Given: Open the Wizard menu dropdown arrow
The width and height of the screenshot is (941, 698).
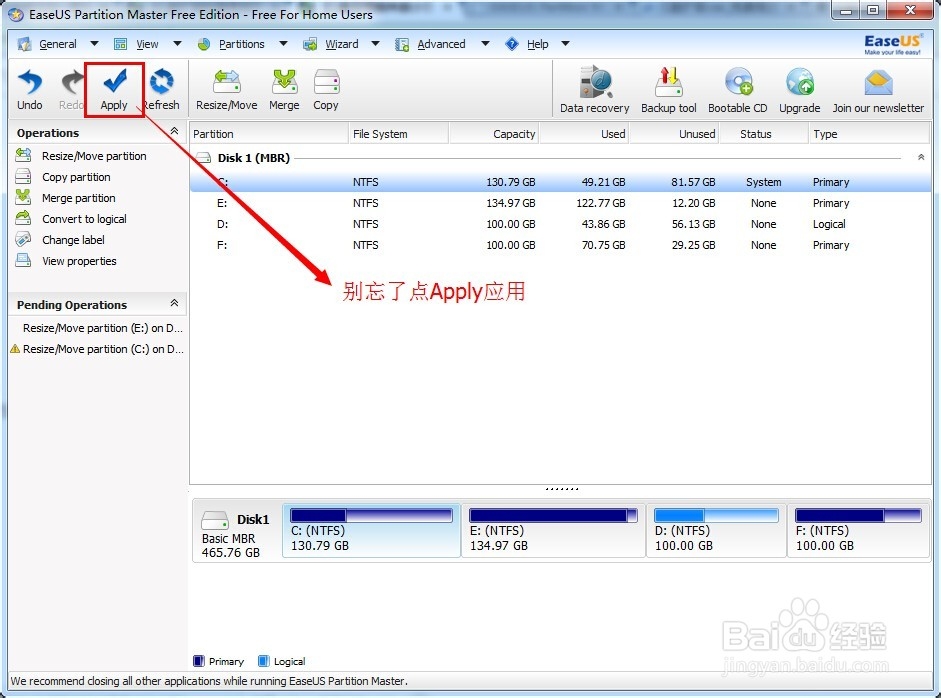Looking at the screenshot, I should [x=376, y=44].
